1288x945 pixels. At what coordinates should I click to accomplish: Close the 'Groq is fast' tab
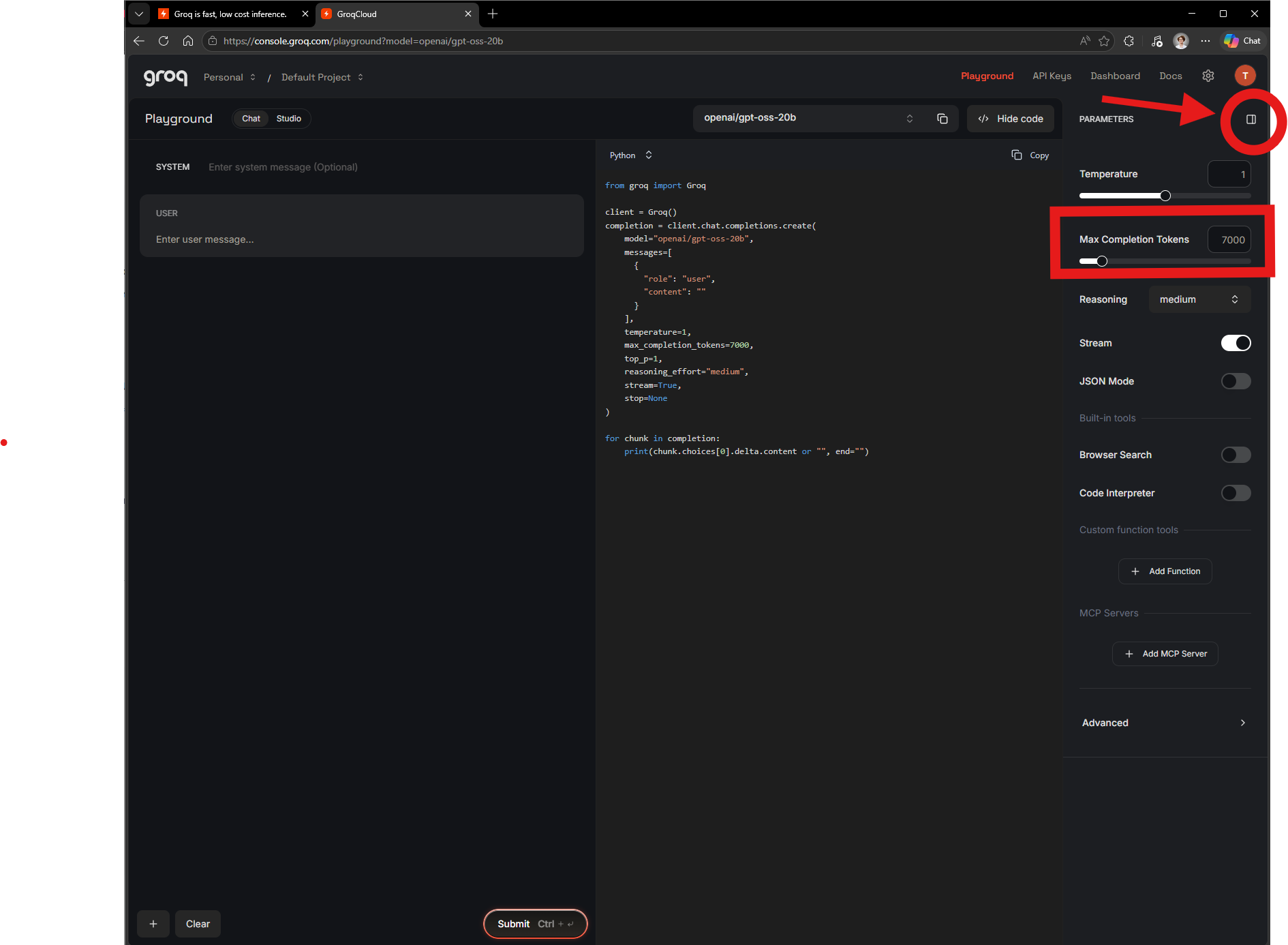pos(305,14)
